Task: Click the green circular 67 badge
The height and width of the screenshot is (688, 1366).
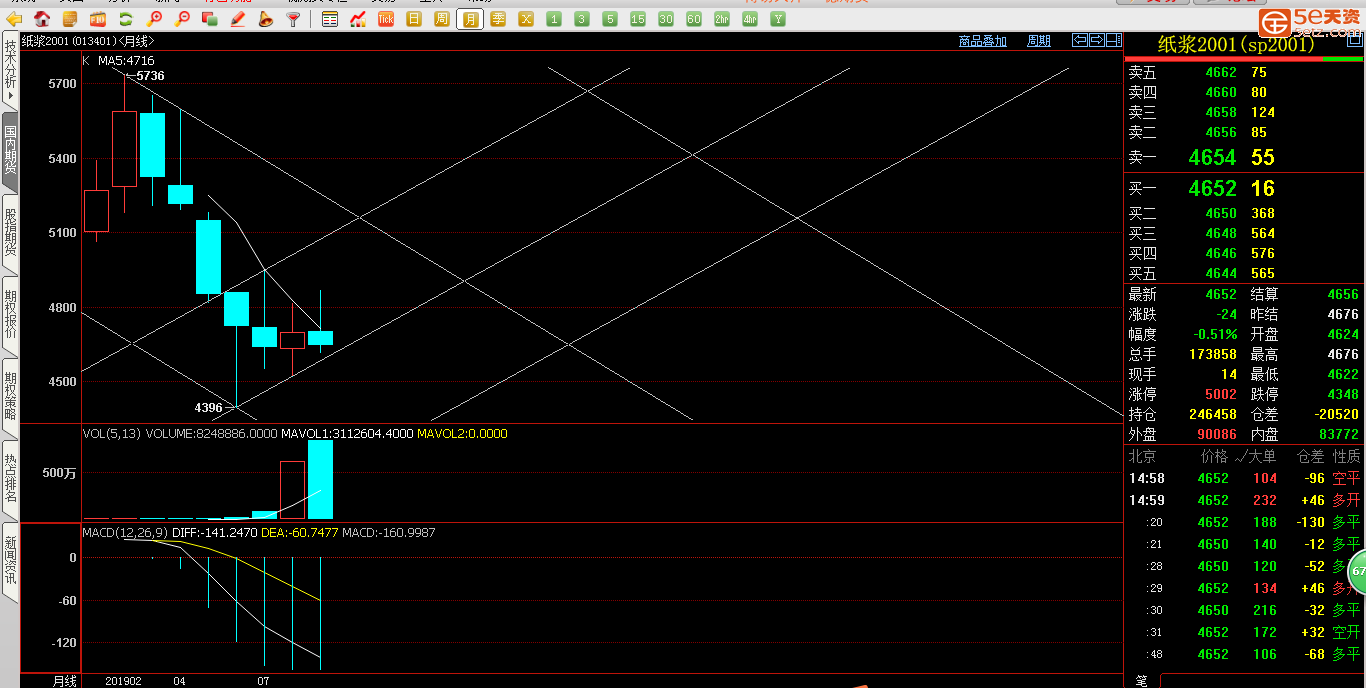Action: point(1357,571)
